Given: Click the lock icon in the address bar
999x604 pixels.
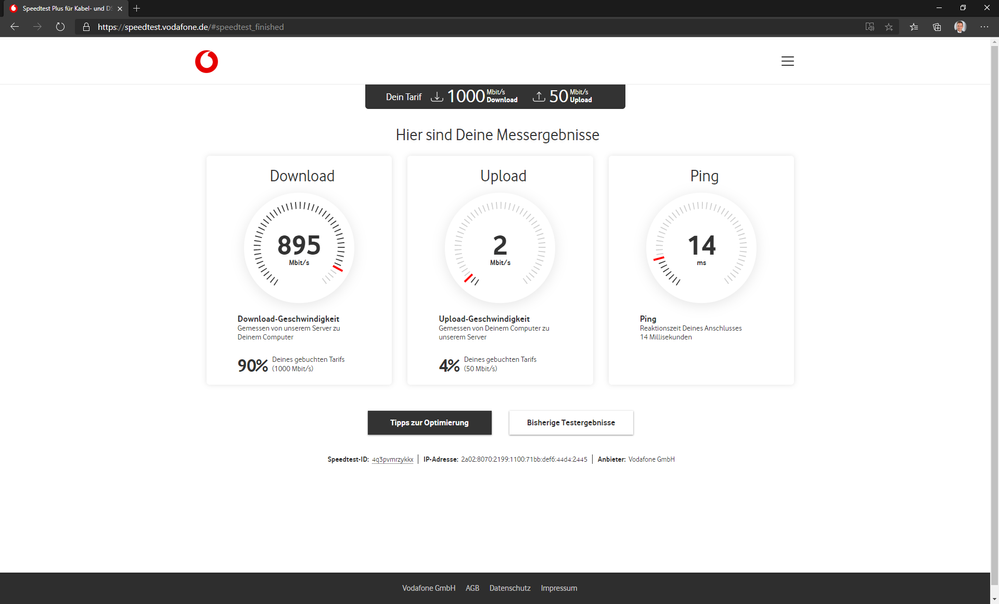Looking at the screenshot, I should pos(86,27).
